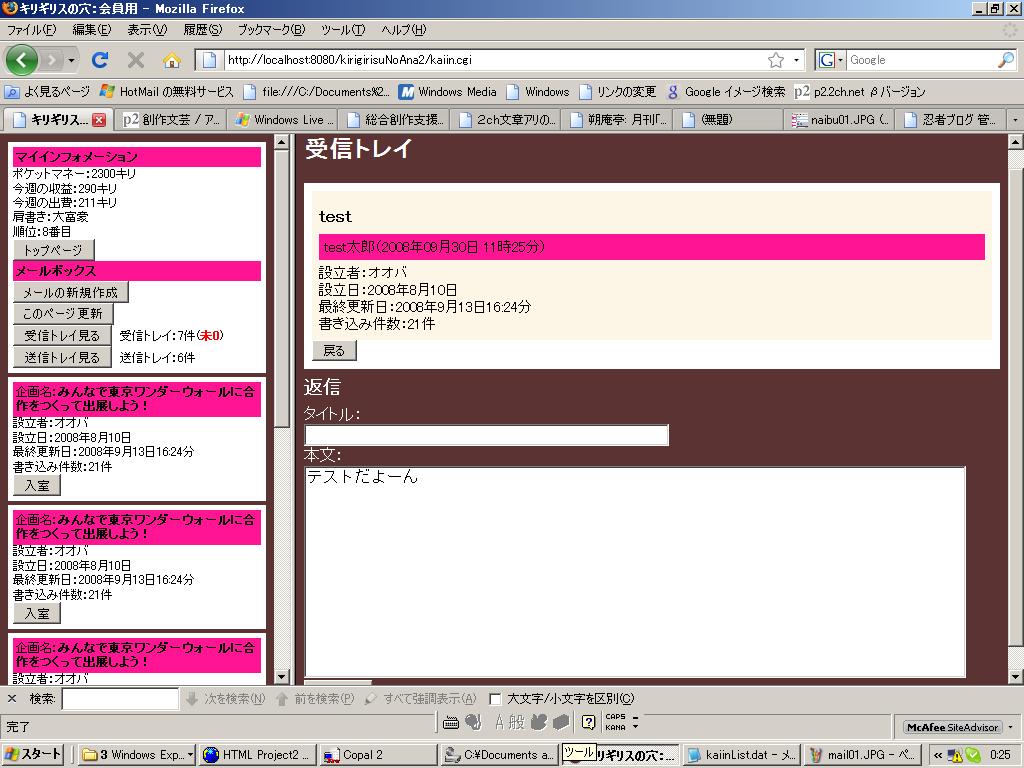The image size is (1024, 768).
Task: Open the 表示(V) menu
Action: point(147,29)
